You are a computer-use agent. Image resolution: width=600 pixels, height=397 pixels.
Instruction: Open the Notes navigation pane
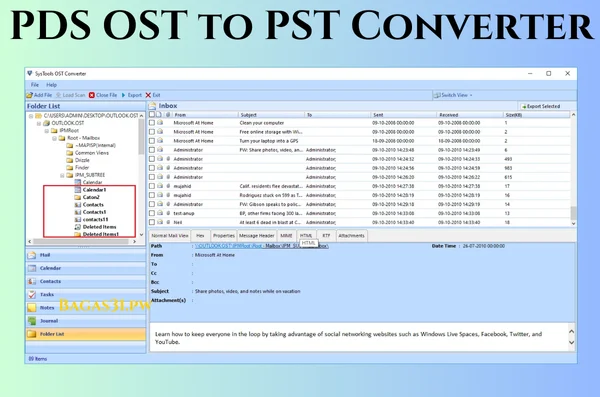[86, 307]
